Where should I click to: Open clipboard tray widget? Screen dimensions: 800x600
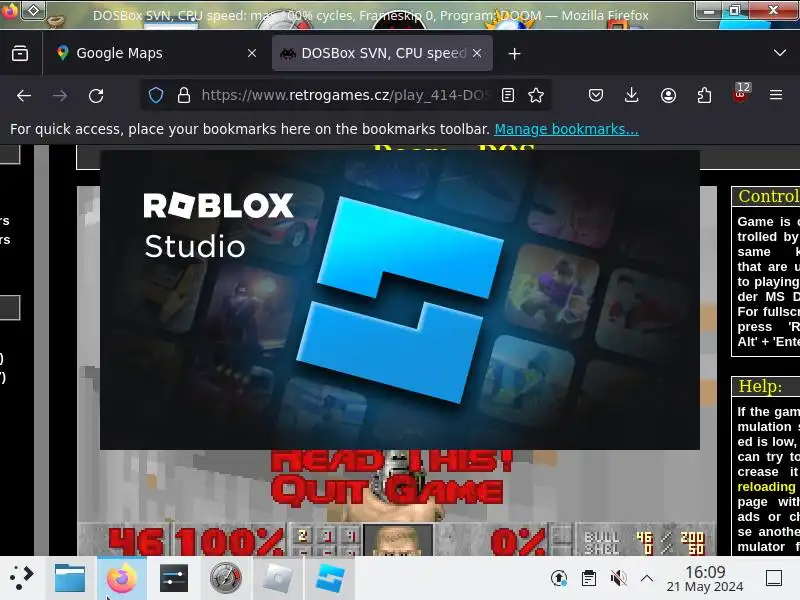tap(589, 578)
